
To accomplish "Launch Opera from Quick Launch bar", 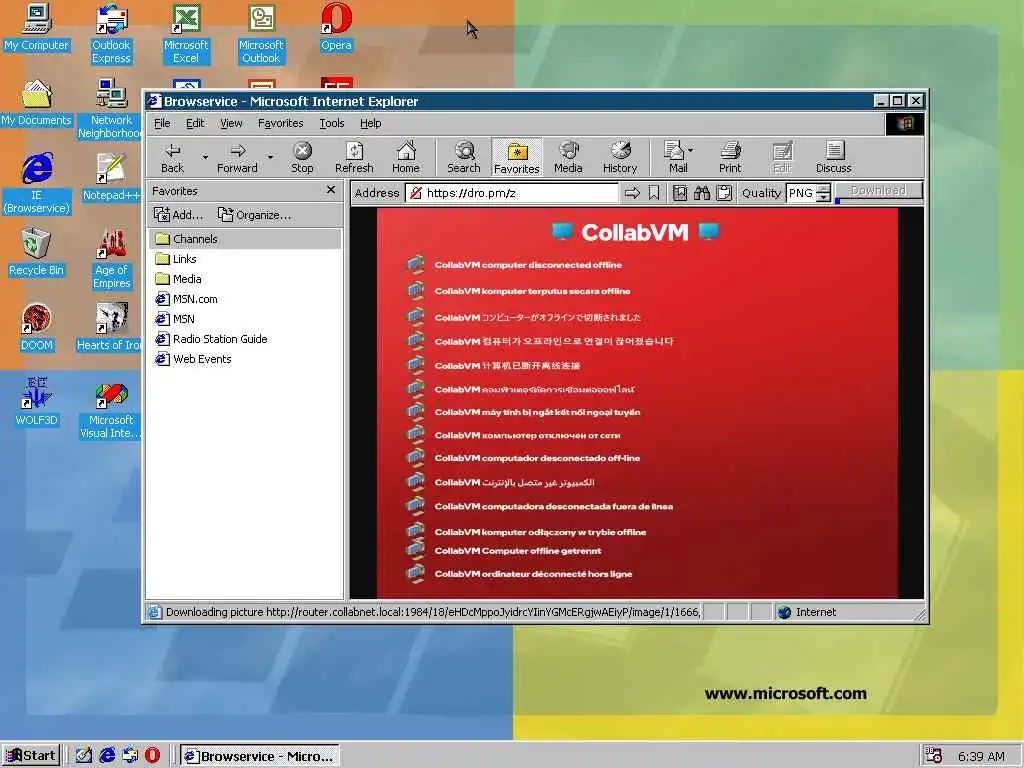I will tap(152, 756).
